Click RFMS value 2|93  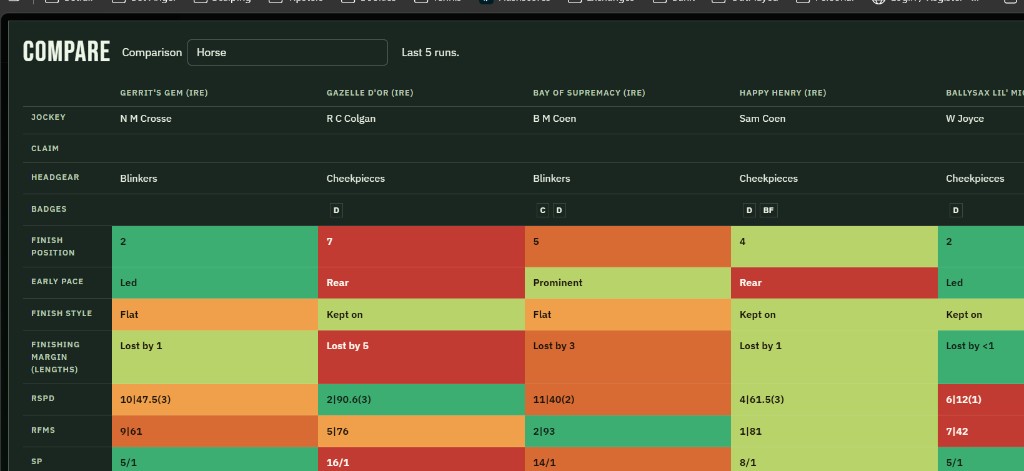(628, 431)
